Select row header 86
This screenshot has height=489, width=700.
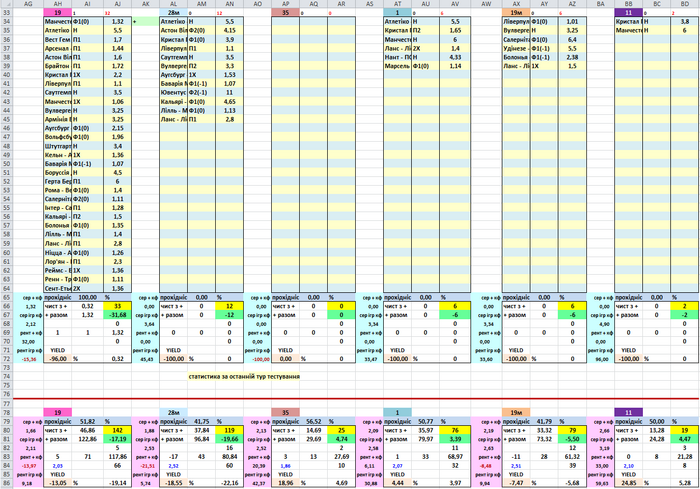coord(6,483)
